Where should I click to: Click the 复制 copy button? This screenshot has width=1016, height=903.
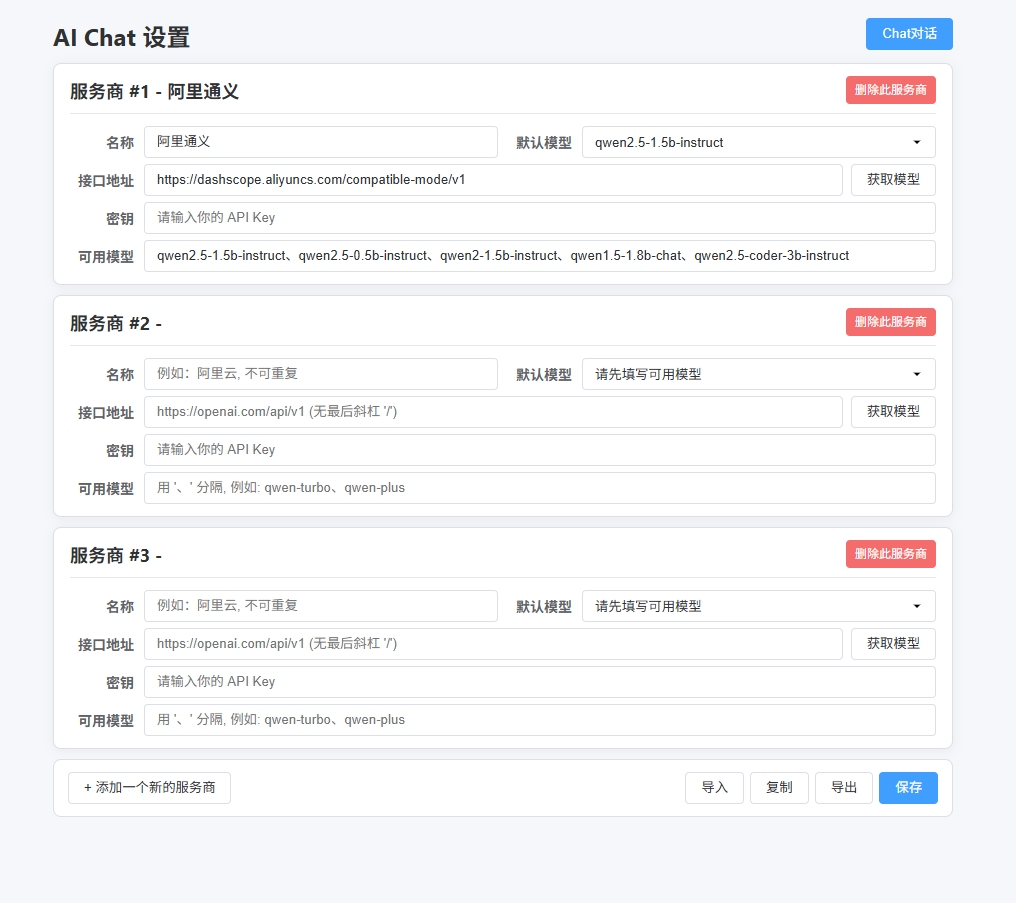coord(779,788)
